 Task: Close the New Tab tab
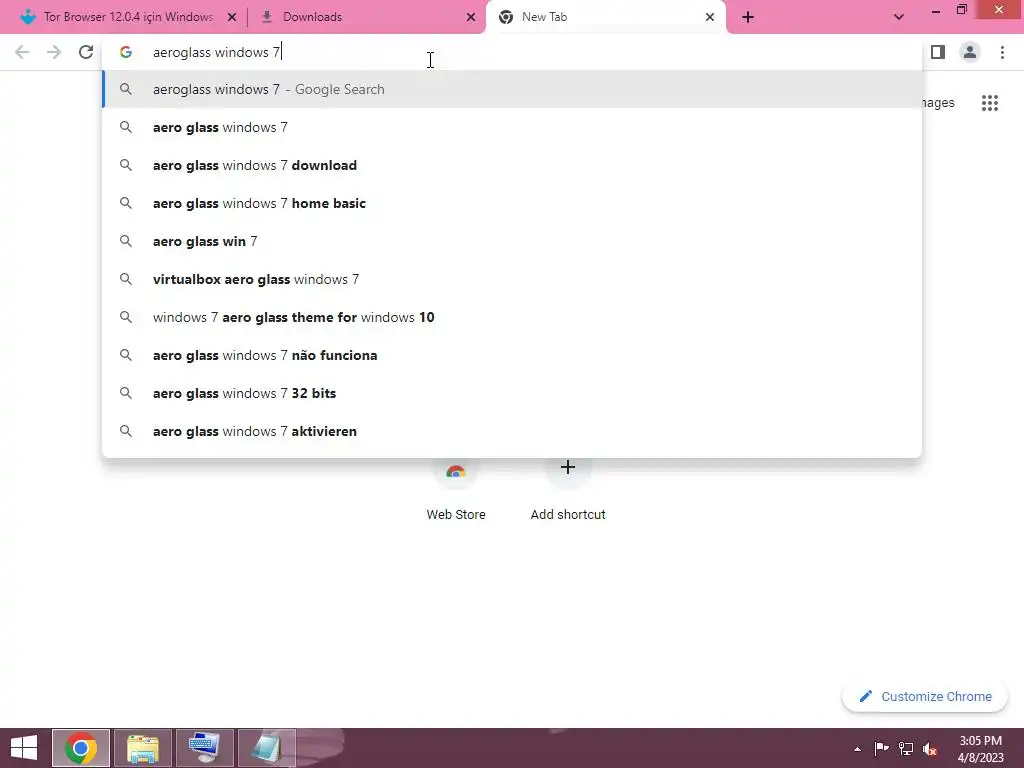[x=710, y=17]
